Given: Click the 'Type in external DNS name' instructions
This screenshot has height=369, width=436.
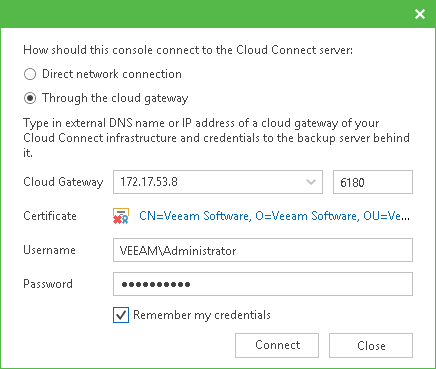Looking at the screenshot, I should (x=216, y=138).
